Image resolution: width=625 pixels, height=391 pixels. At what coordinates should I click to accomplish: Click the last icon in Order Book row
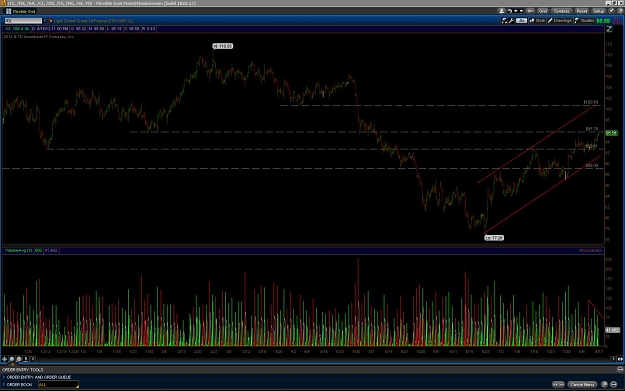(x=614, y=385)
